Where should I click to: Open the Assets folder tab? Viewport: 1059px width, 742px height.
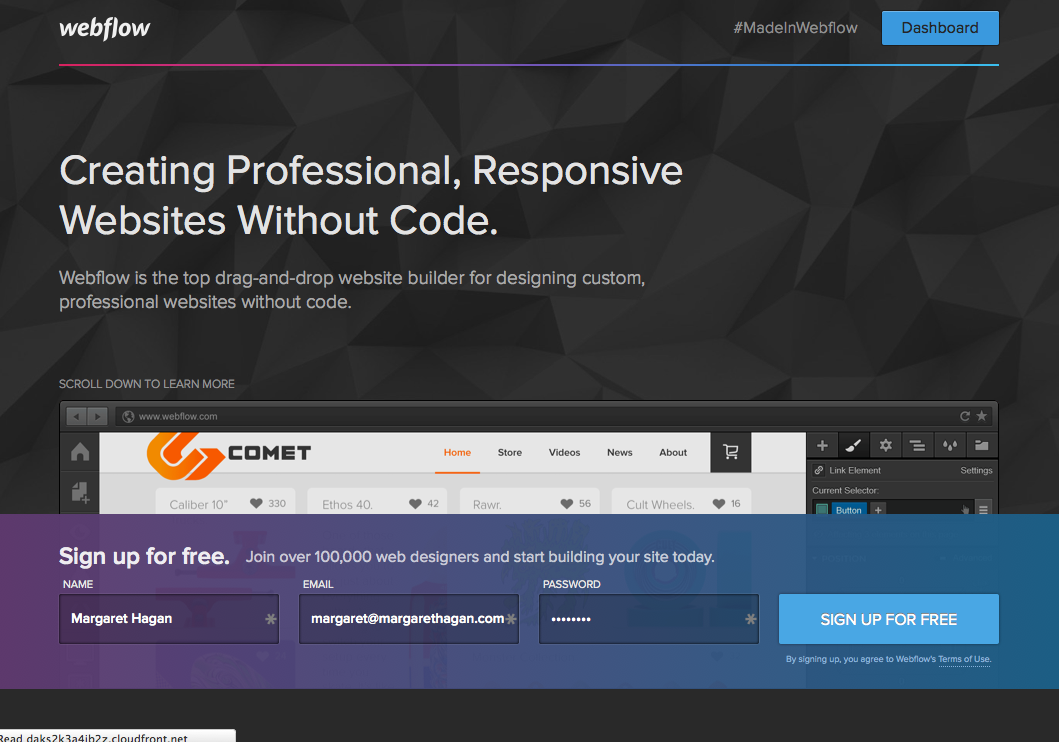(982, 445)
